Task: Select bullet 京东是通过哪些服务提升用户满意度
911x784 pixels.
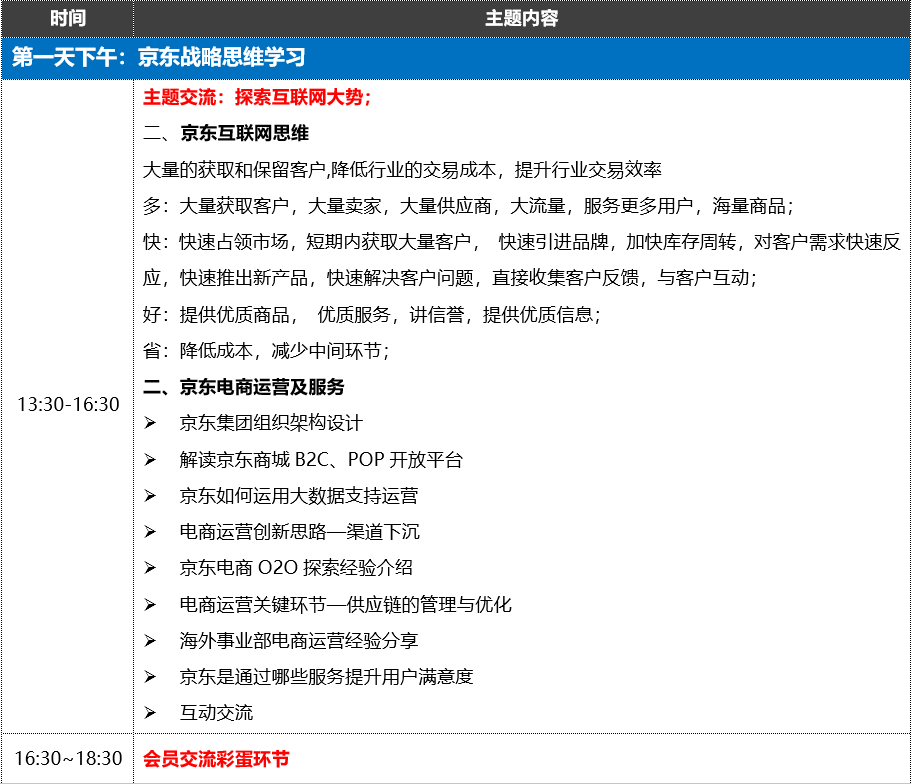Action: [327, 676]
